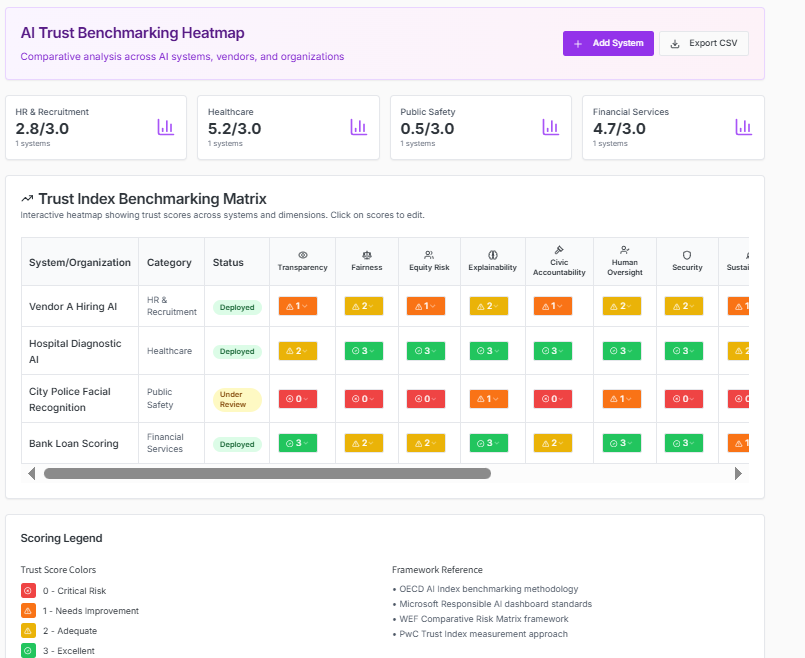Click the Fairness scales icon in the matrix header

pyautogui.click(x=366, y=254)
